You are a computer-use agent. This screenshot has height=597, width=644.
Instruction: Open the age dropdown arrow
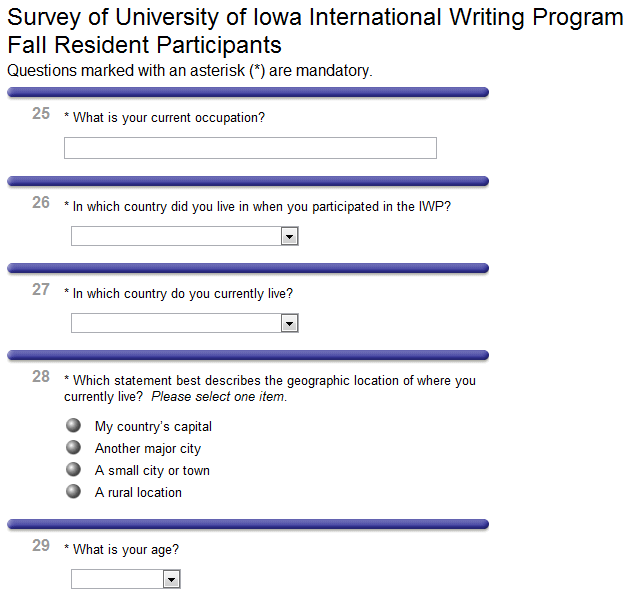click(x=171, y=579)
